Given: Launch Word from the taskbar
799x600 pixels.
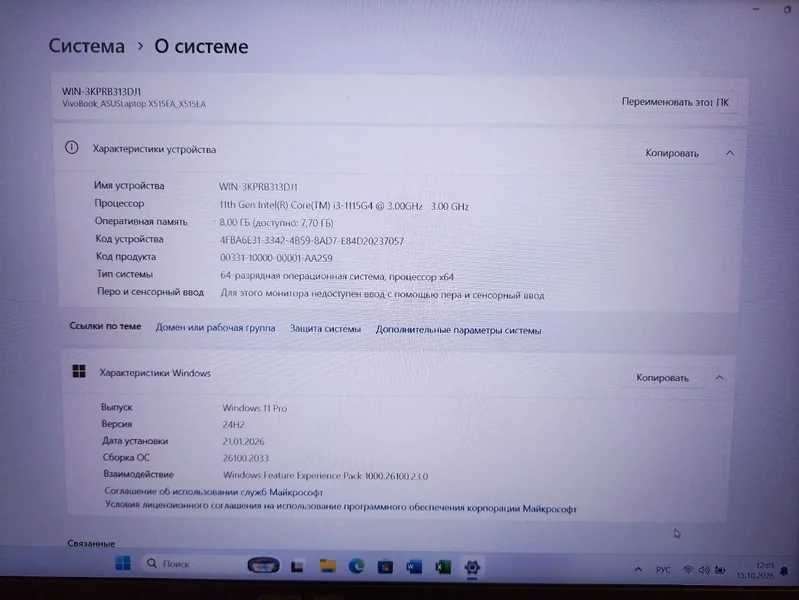Looking at the screenshot, I should 414,566.
